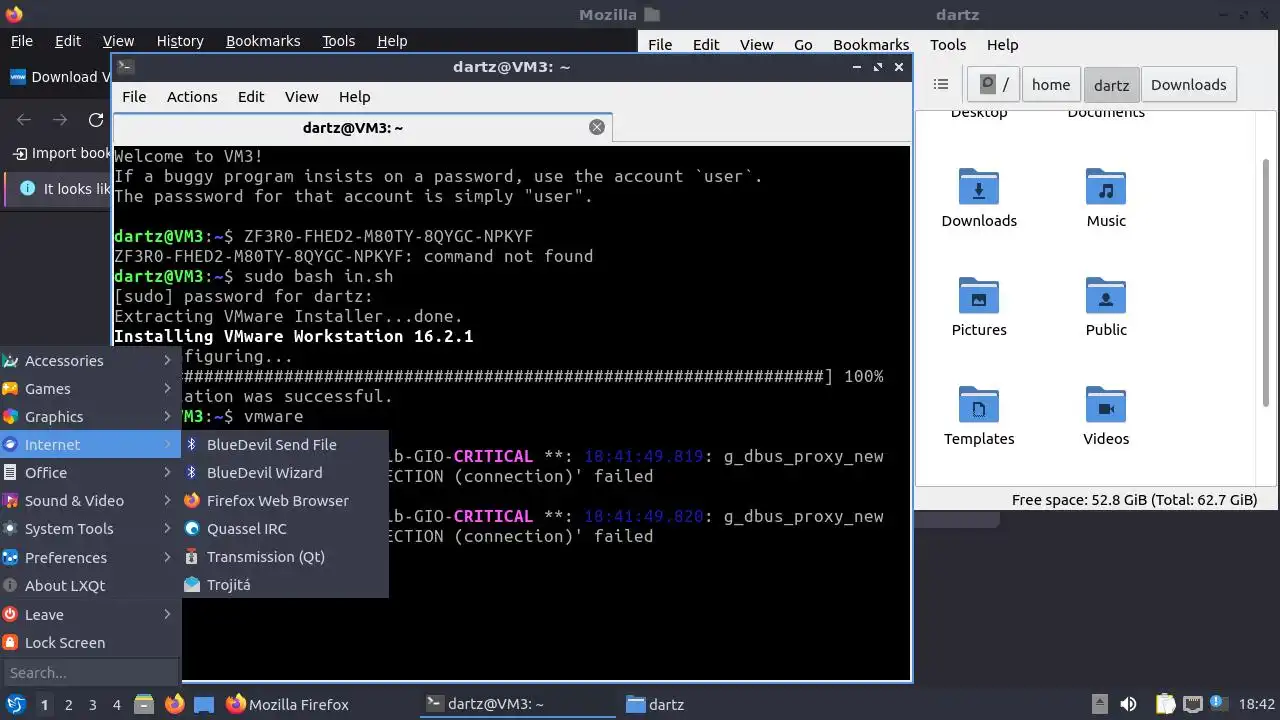This screenshot has height=720, width=1280.
Task: Click the network status tray icon
Action: coord(1192,704)
